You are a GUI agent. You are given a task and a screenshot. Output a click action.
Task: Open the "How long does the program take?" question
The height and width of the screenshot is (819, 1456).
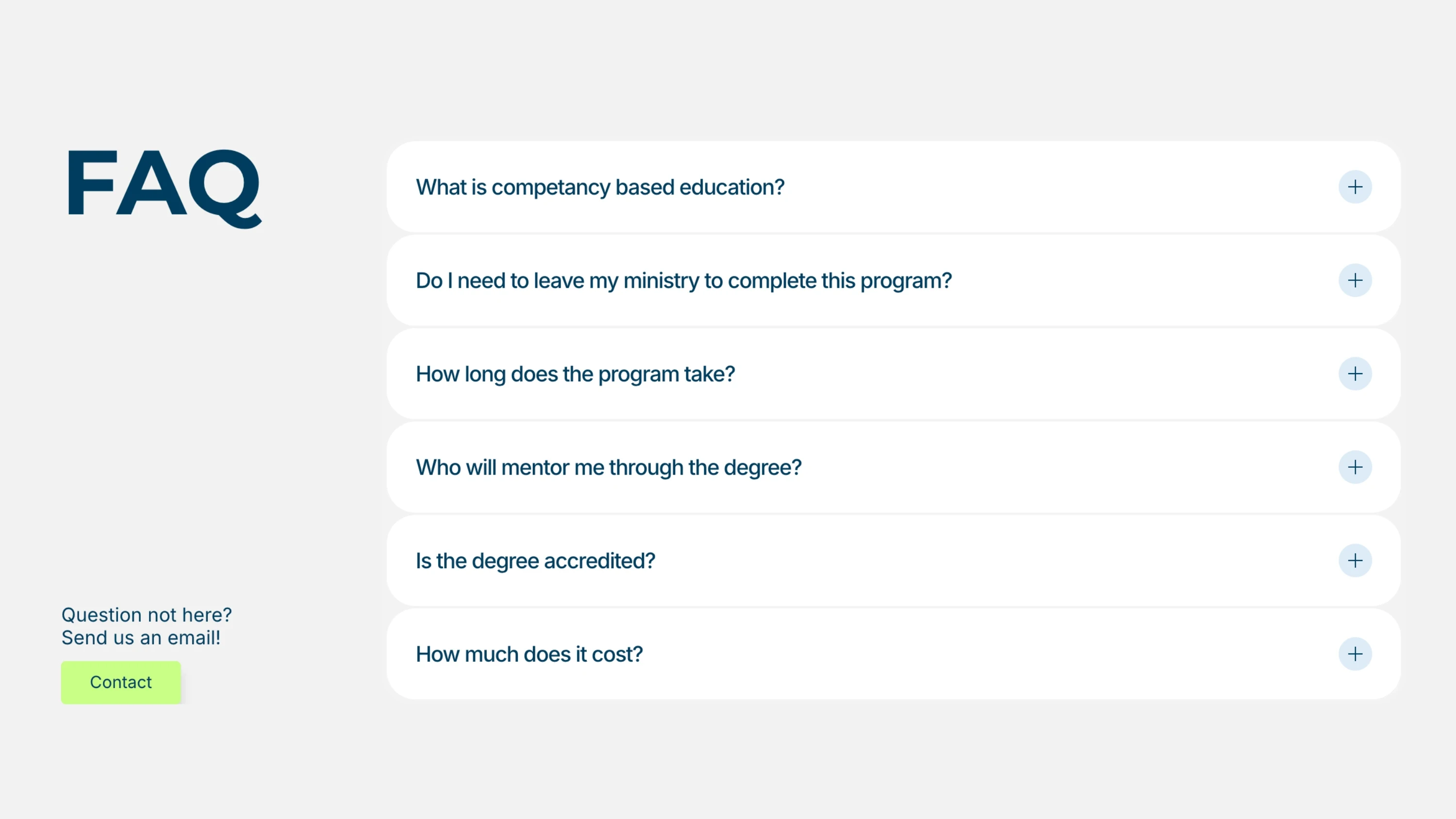point(575,374)
